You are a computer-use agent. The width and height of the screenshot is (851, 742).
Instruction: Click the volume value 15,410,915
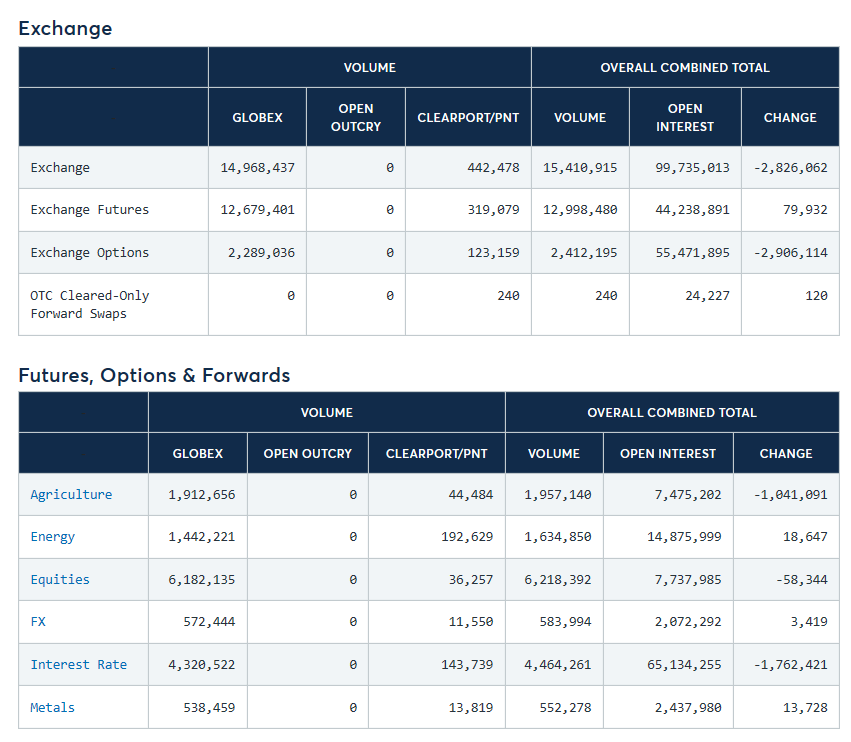[580, 168]
